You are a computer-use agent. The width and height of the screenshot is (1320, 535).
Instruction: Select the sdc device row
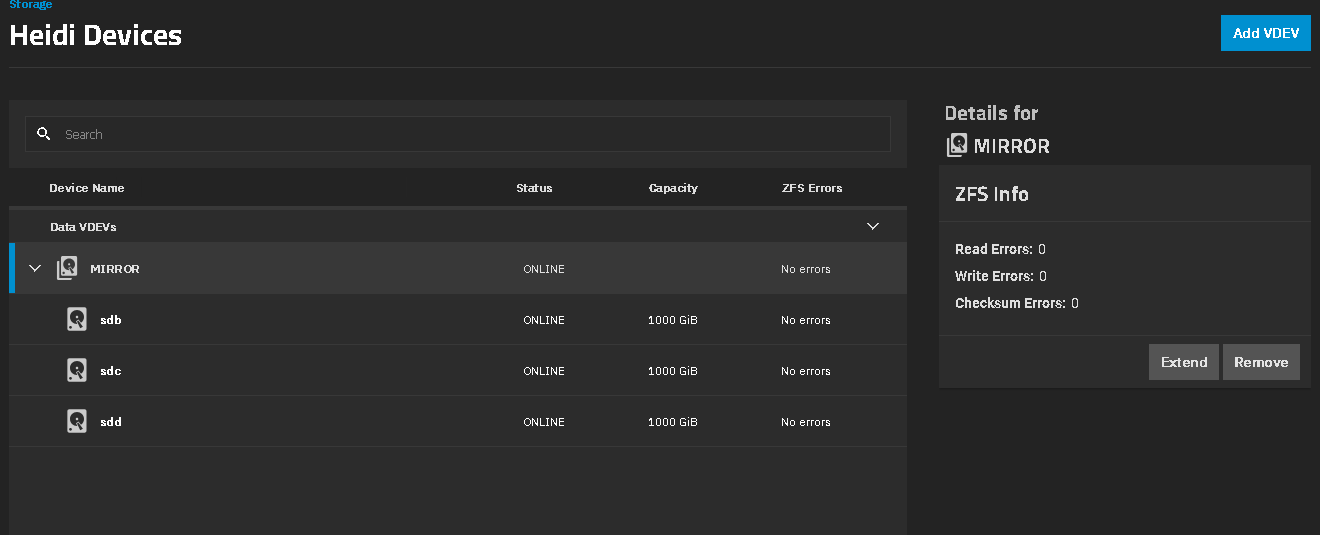(x=458, y=370)
